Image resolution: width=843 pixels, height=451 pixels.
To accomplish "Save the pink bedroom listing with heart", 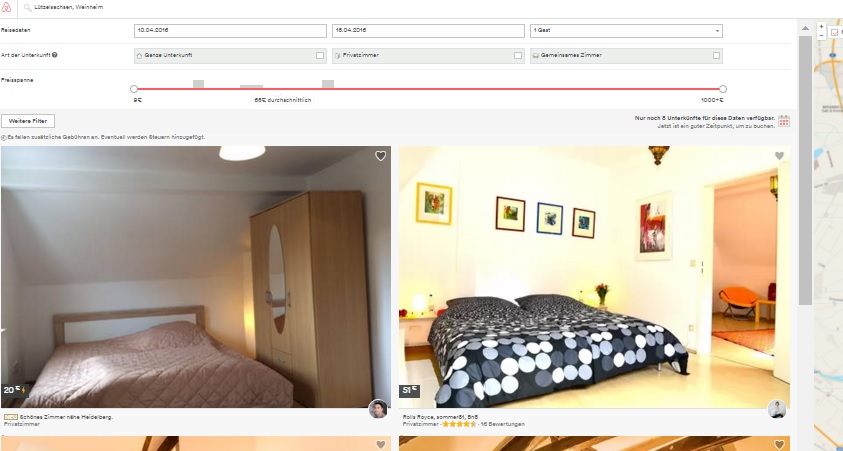I will coord(380,156).
